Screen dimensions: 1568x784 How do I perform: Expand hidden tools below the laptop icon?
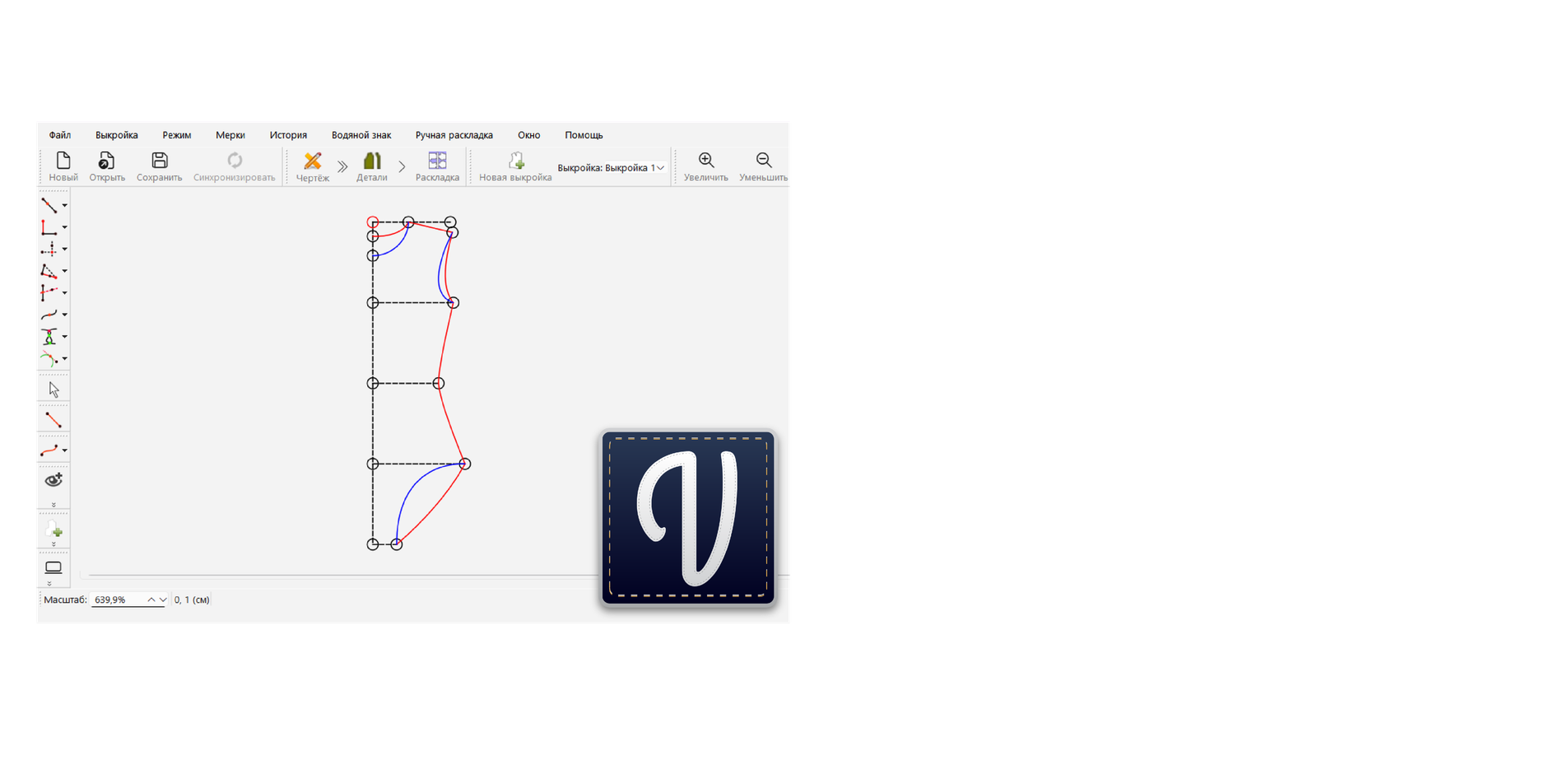49,583
